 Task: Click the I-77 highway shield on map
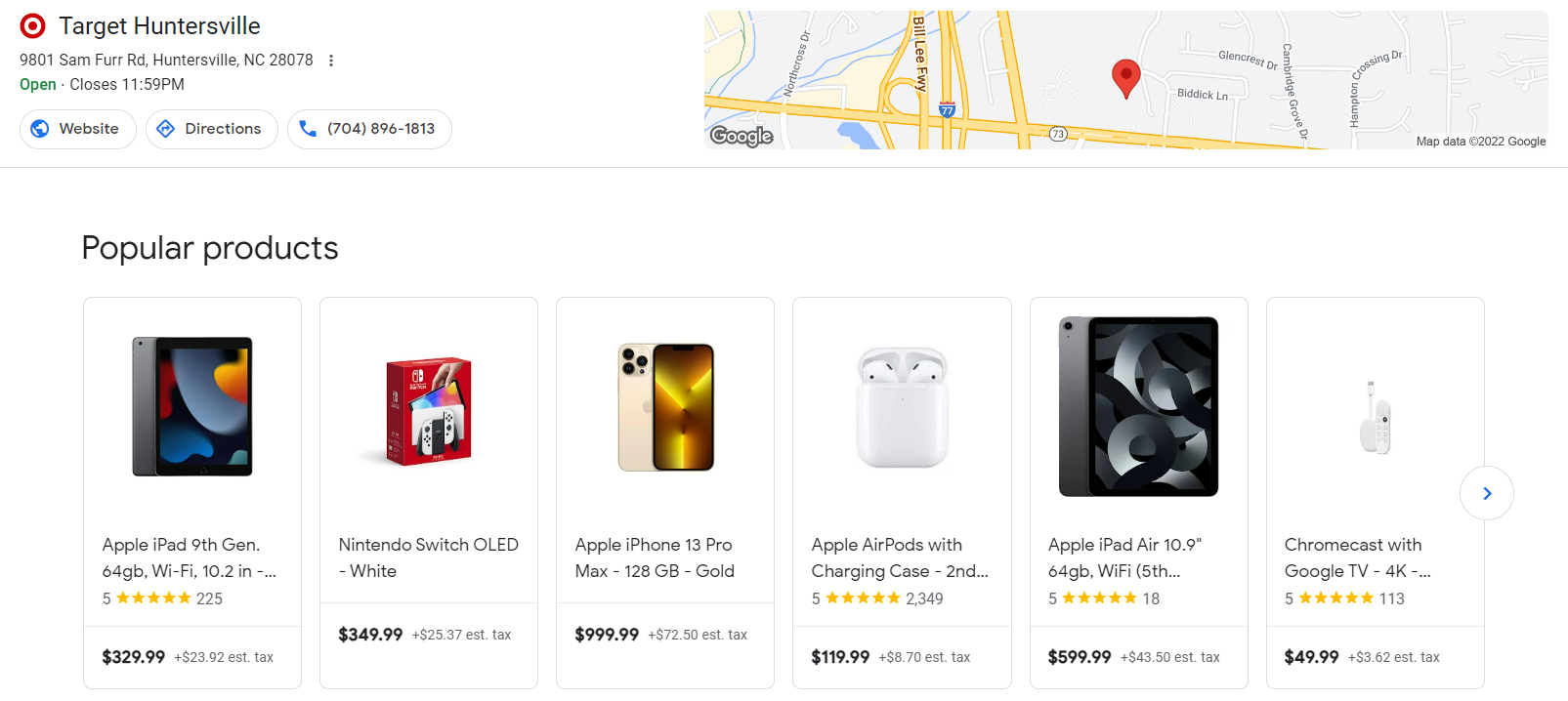click(x=947, y=109)
